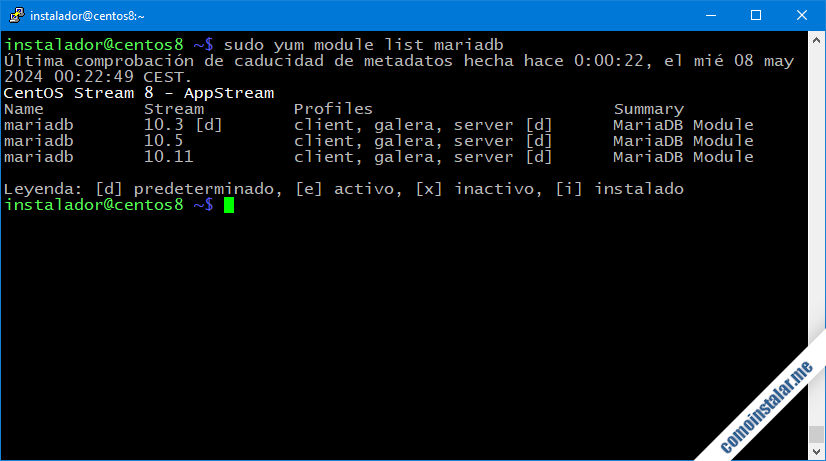This screenshot has width=826, height=461.
Task: Click the scrollbar up arrow
Action: pos(816,42)
